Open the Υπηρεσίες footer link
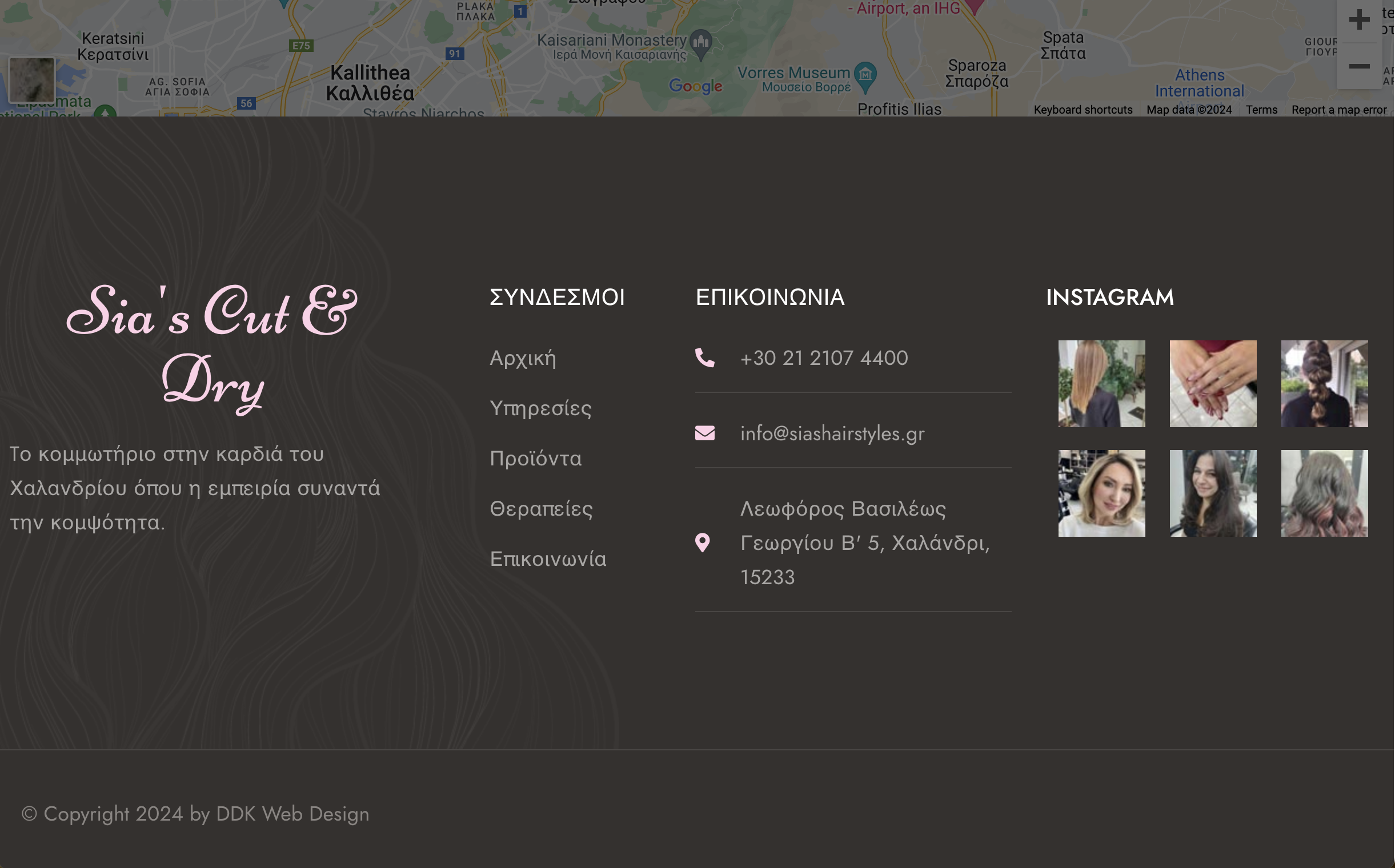 point(540,408)
